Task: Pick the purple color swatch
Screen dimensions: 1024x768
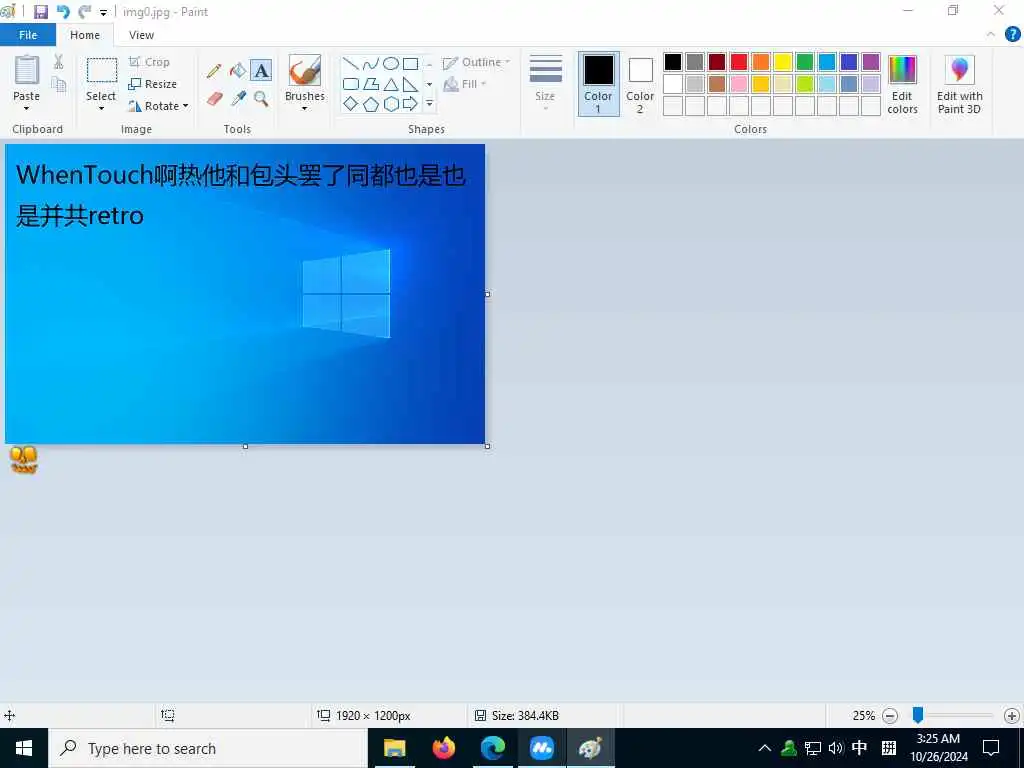Action: (x=871, y=62)
